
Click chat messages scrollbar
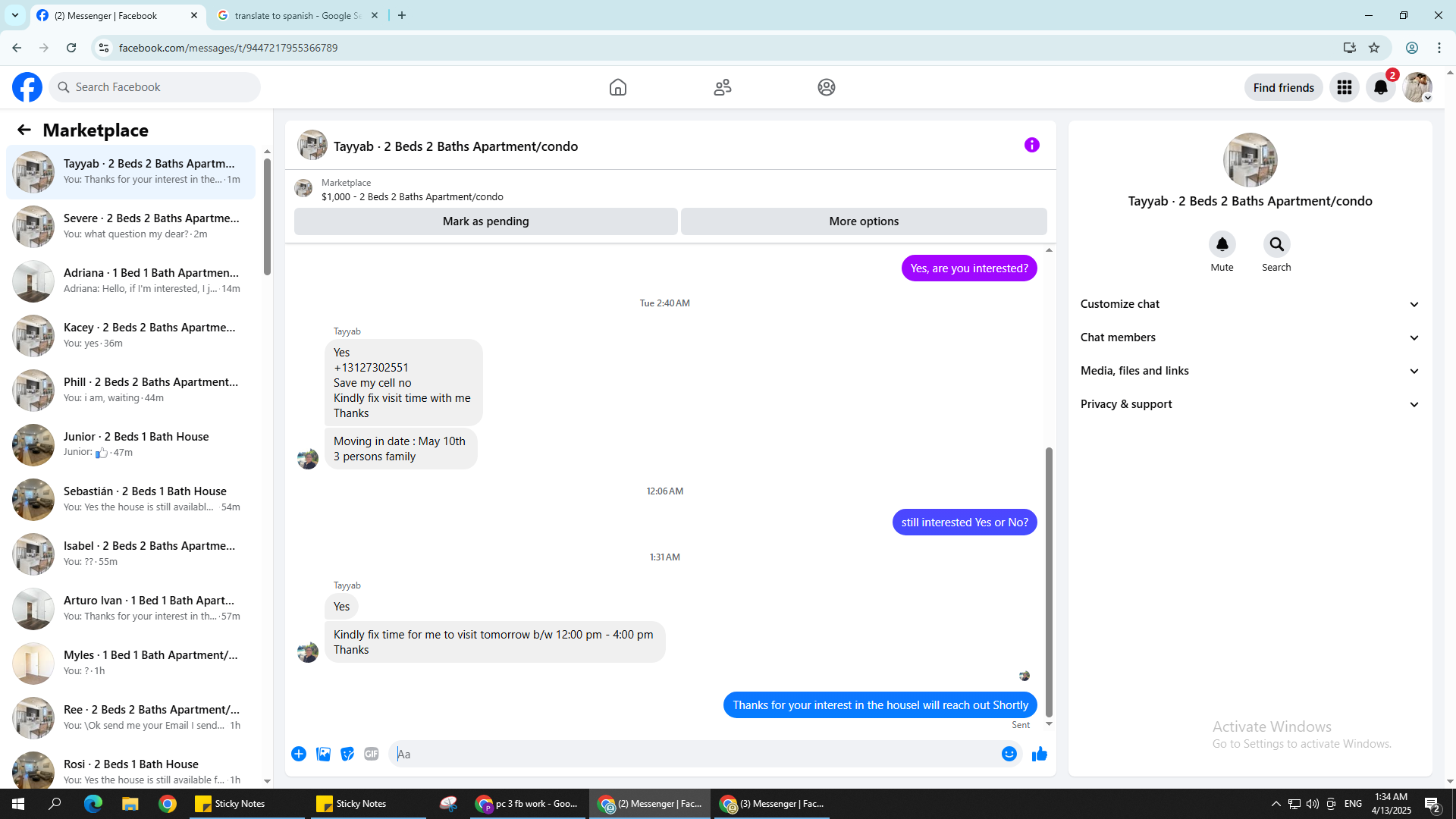(1049, 582)
